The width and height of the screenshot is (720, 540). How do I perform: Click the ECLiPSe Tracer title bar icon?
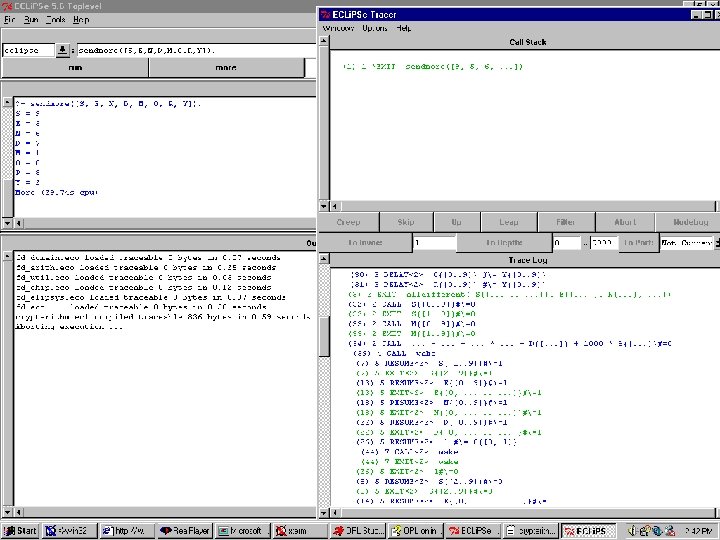[326, 13]
